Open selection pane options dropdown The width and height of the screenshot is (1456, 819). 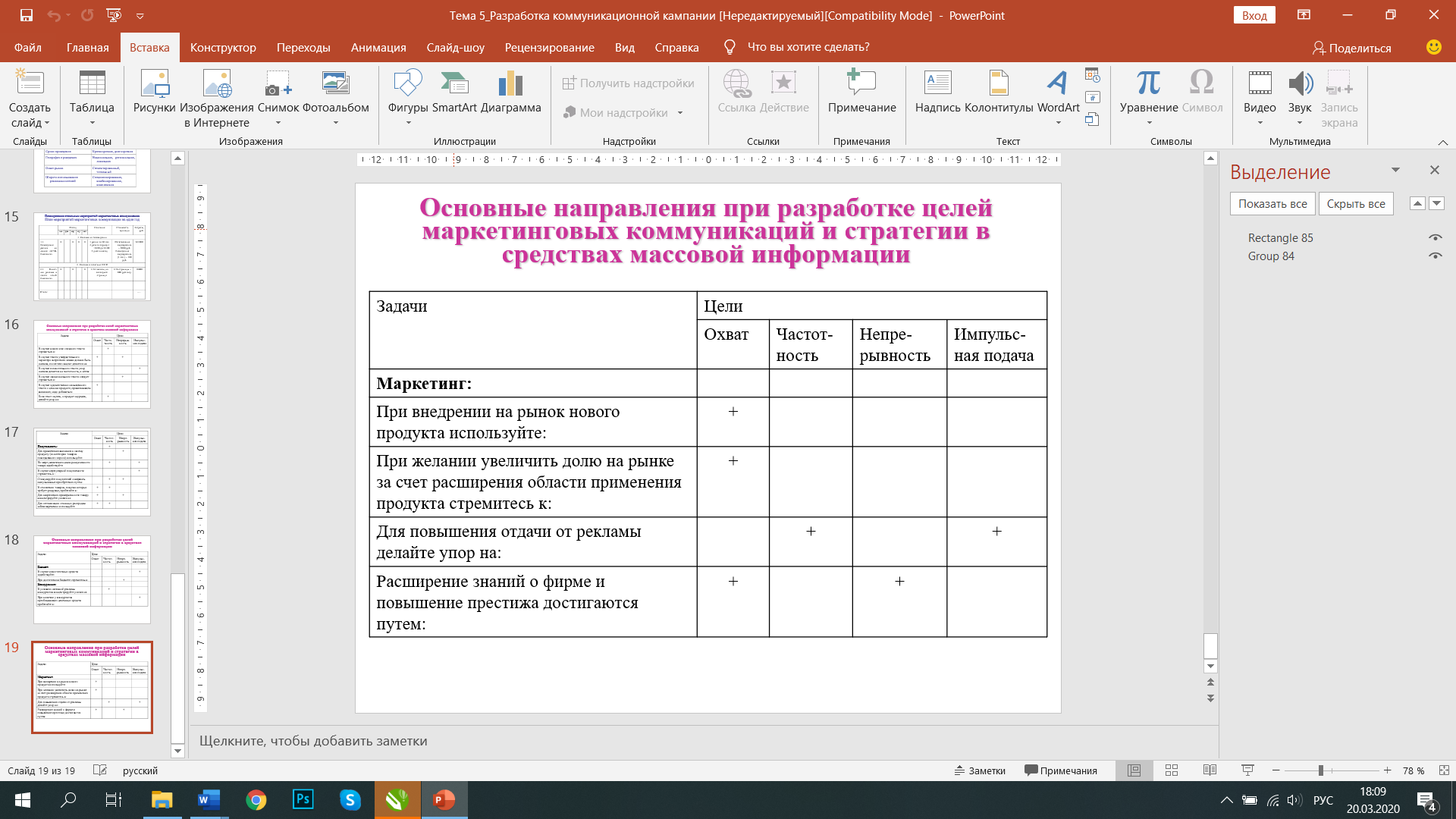click(1395, 170)
